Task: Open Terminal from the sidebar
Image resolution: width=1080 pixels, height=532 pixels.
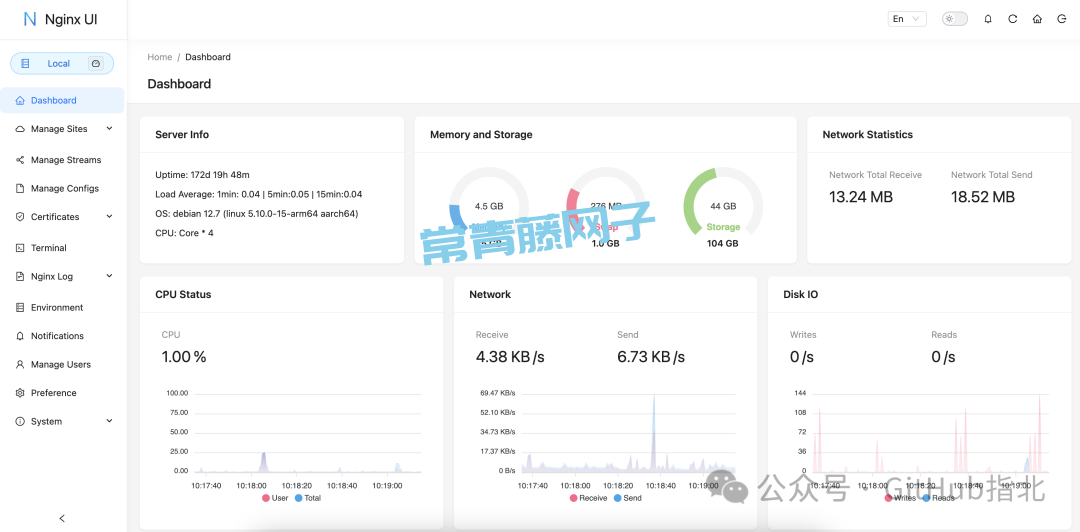Action: click(x=48, y=248)
